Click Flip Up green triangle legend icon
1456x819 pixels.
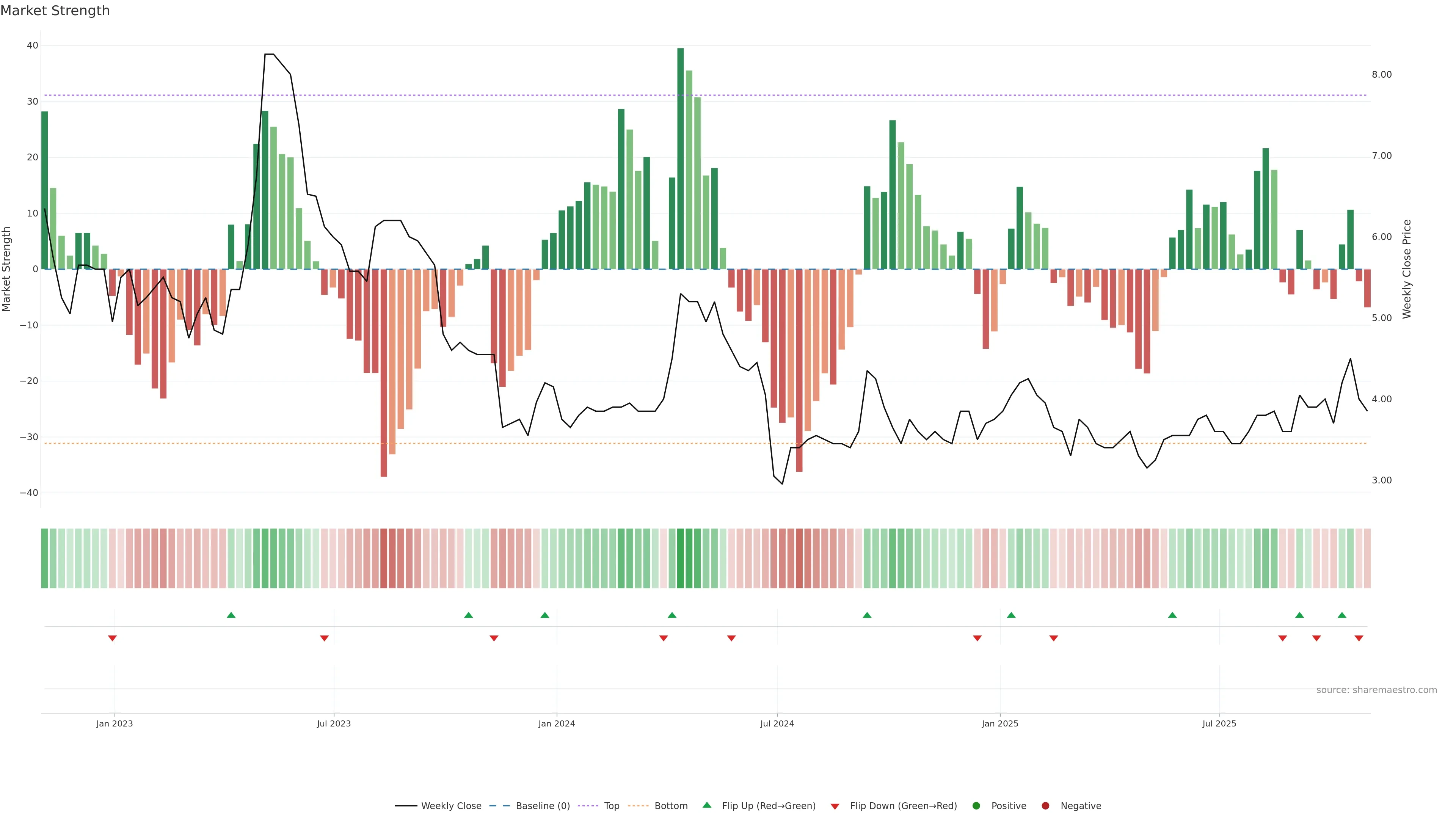coord(706,805)
